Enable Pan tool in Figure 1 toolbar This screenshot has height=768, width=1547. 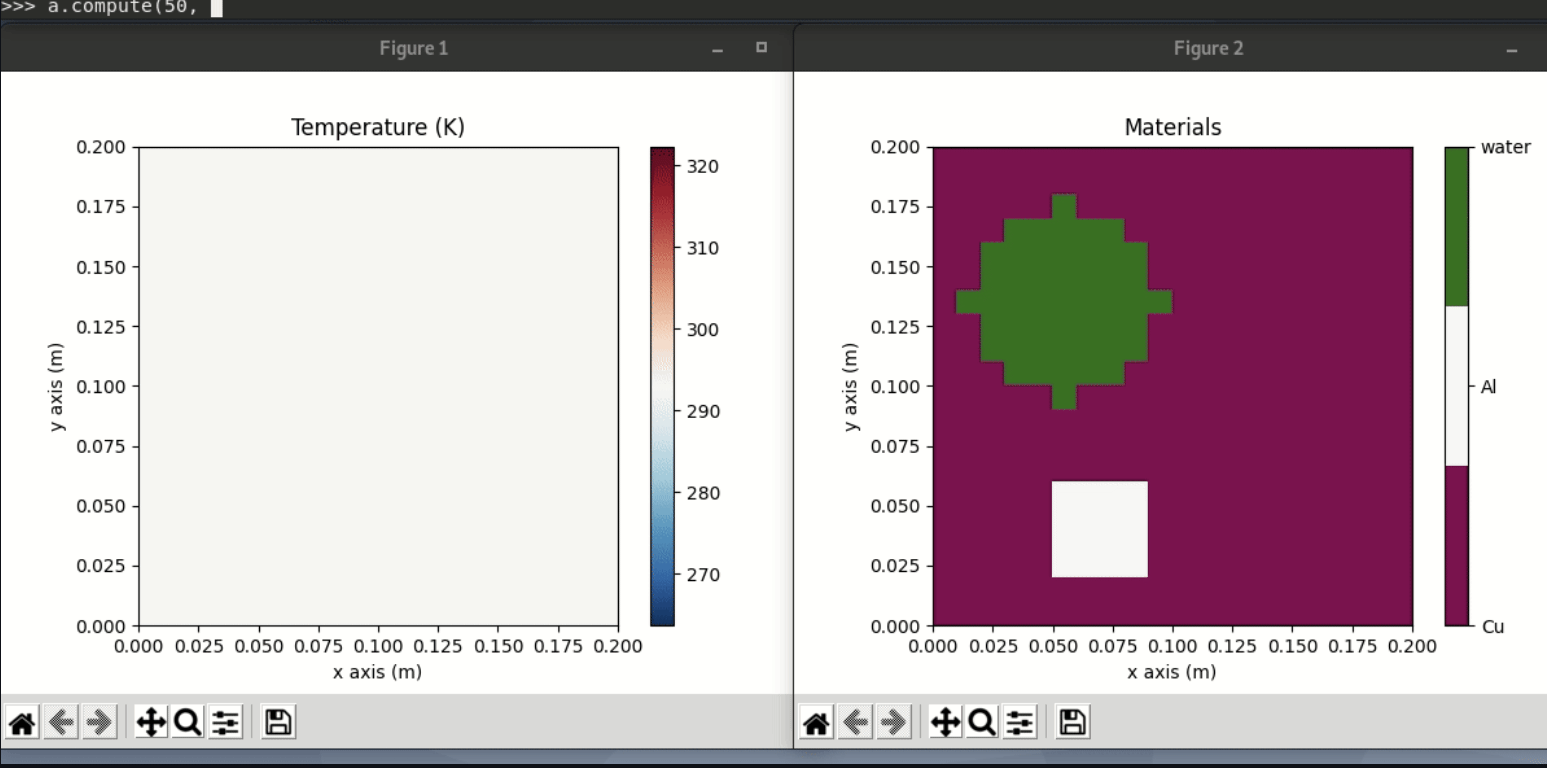point(151,721)
